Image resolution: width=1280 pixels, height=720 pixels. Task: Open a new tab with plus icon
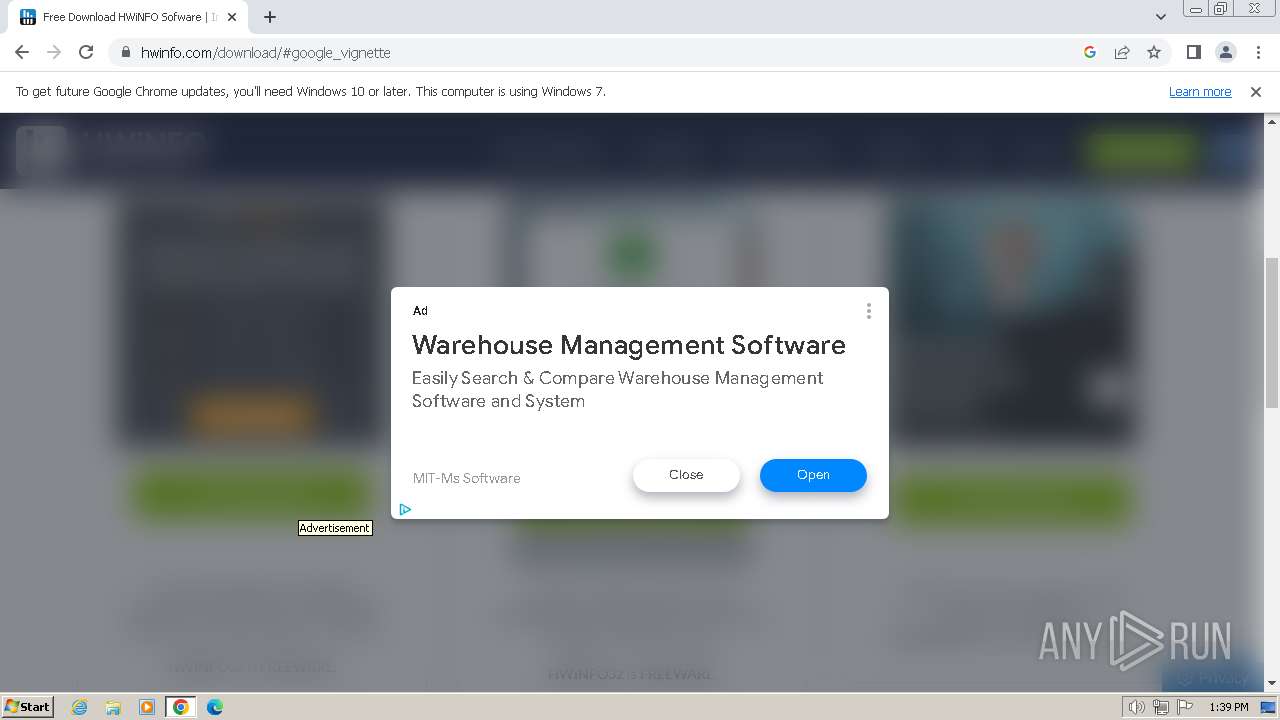click(270, 17)
